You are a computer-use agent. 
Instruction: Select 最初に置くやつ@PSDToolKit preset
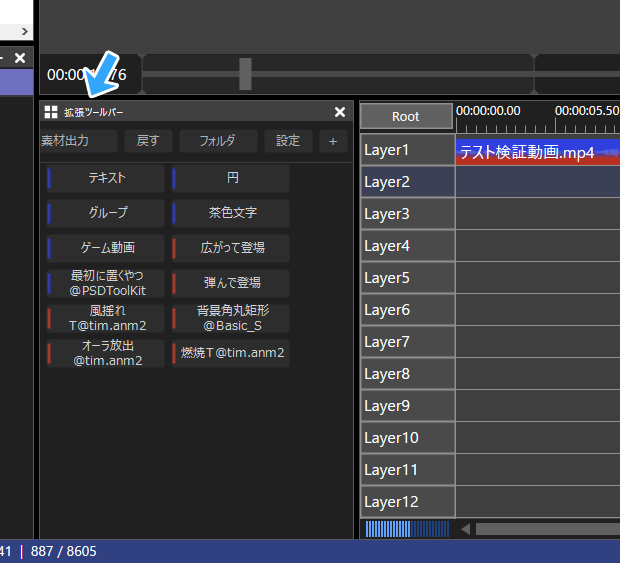[x=106, y=283]
